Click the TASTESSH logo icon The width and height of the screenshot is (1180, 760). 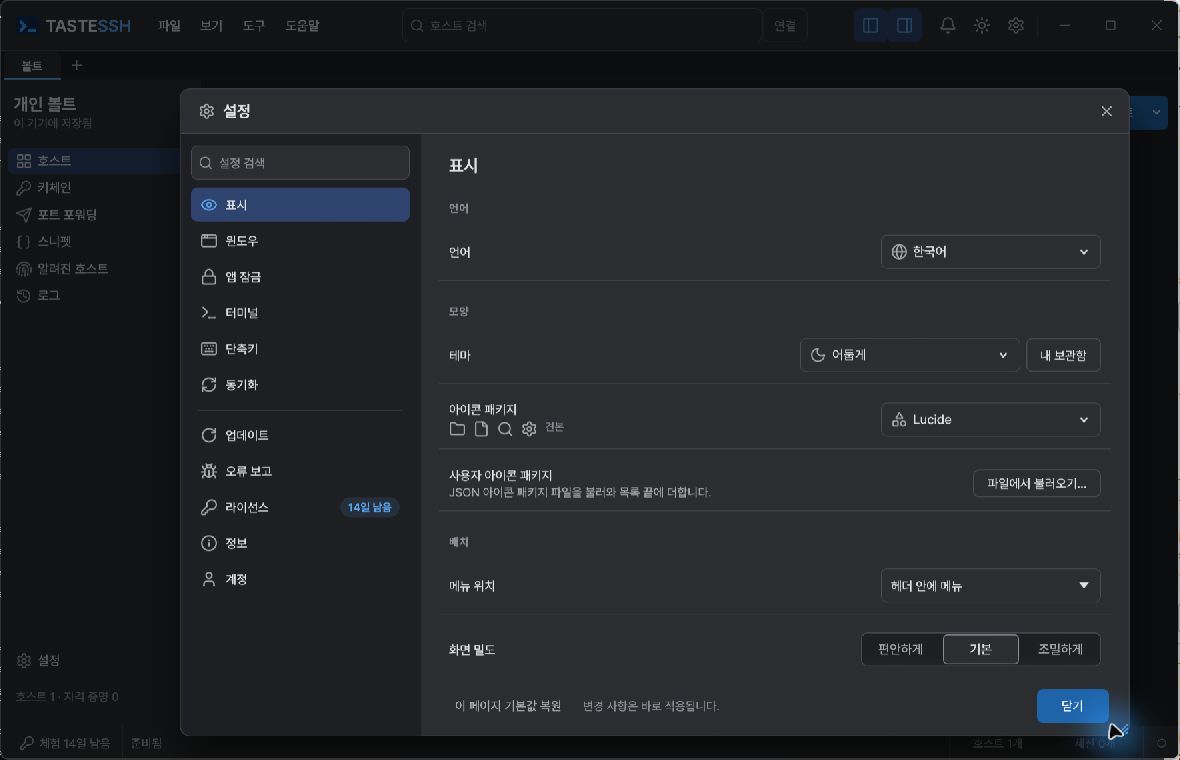pos(27,26)
